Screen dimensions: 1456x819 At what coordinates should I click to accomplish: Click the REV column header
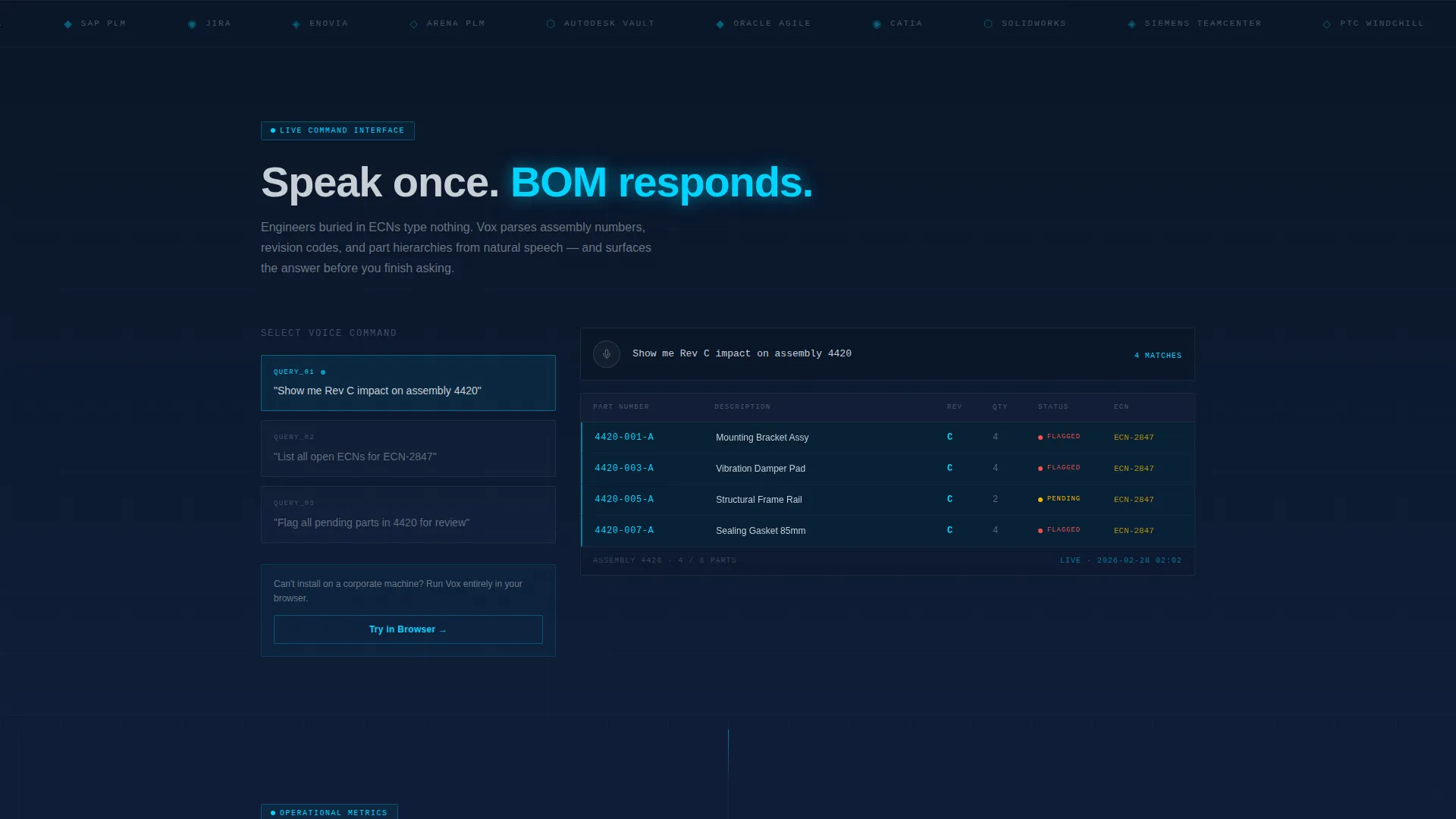(955, 407)
